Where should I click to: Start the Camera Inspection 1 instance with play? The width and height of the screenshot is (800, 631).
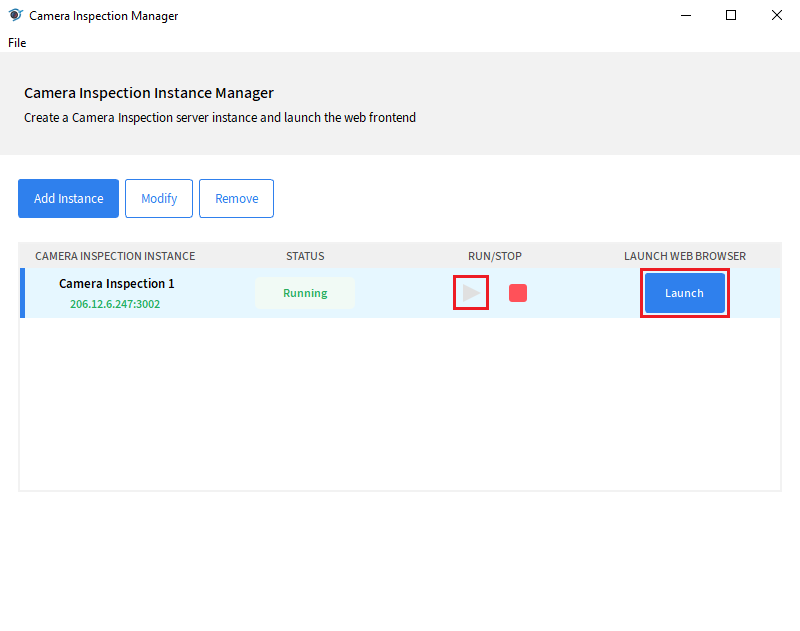point(471,293)
